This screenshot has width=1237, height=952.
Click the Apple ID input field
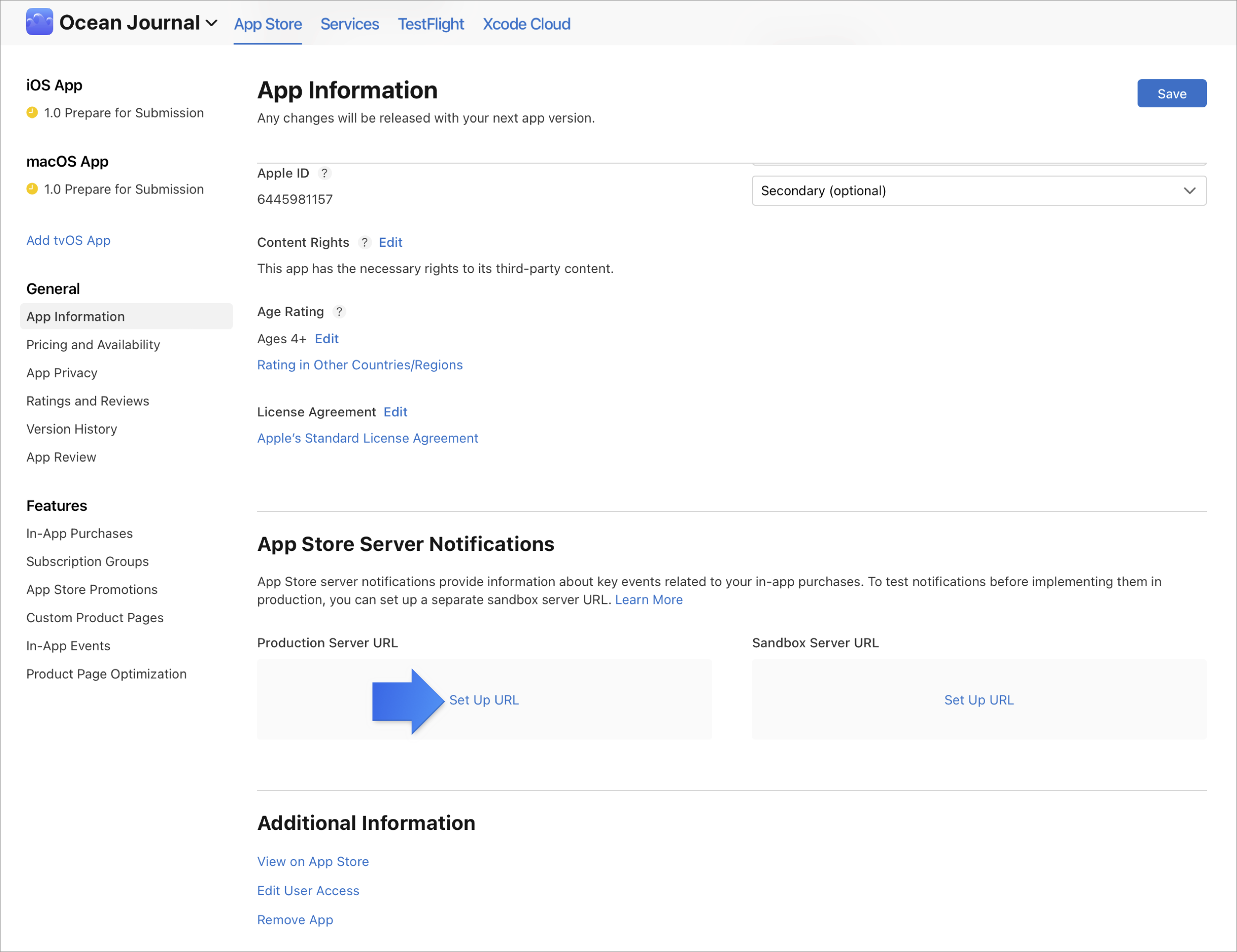coord(295,199)
